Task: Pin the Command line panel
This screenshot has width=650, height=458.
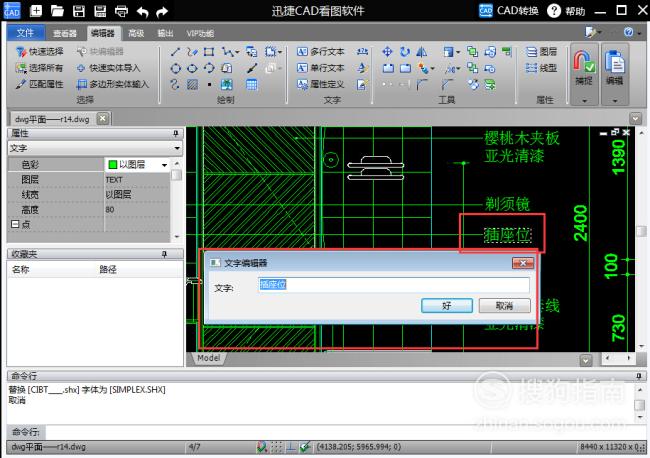Action: (x=639, y=376)
